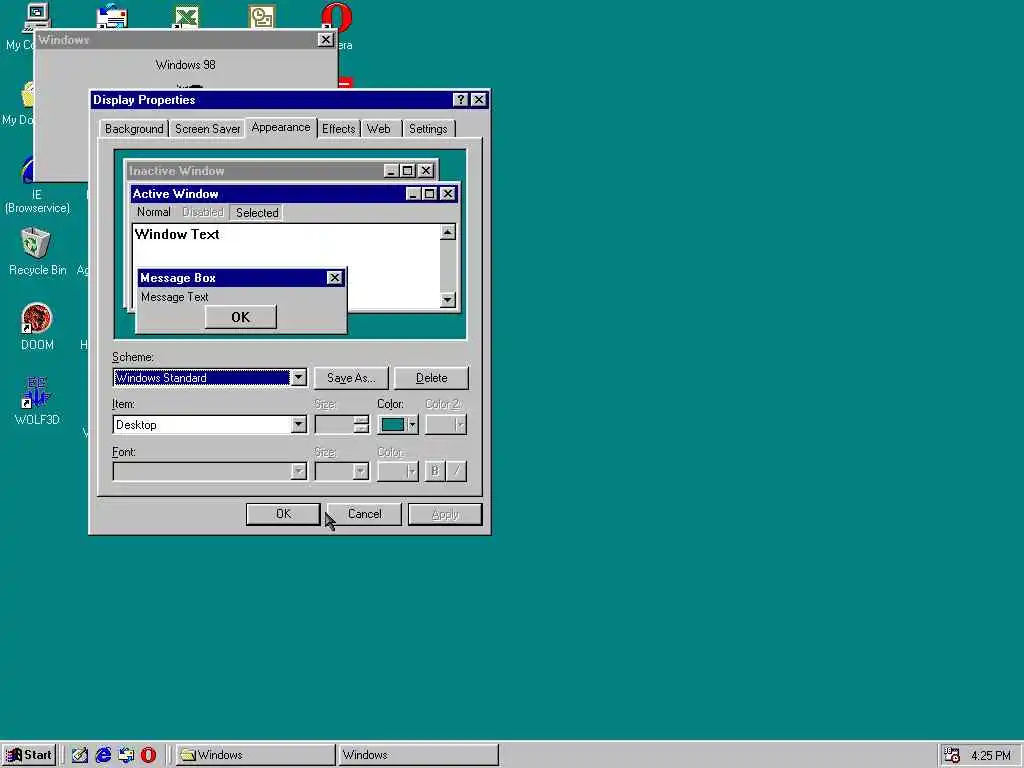Open the Desktop Color picker dropdown
The image size is (1024, 768).
(x=397, y=424)
